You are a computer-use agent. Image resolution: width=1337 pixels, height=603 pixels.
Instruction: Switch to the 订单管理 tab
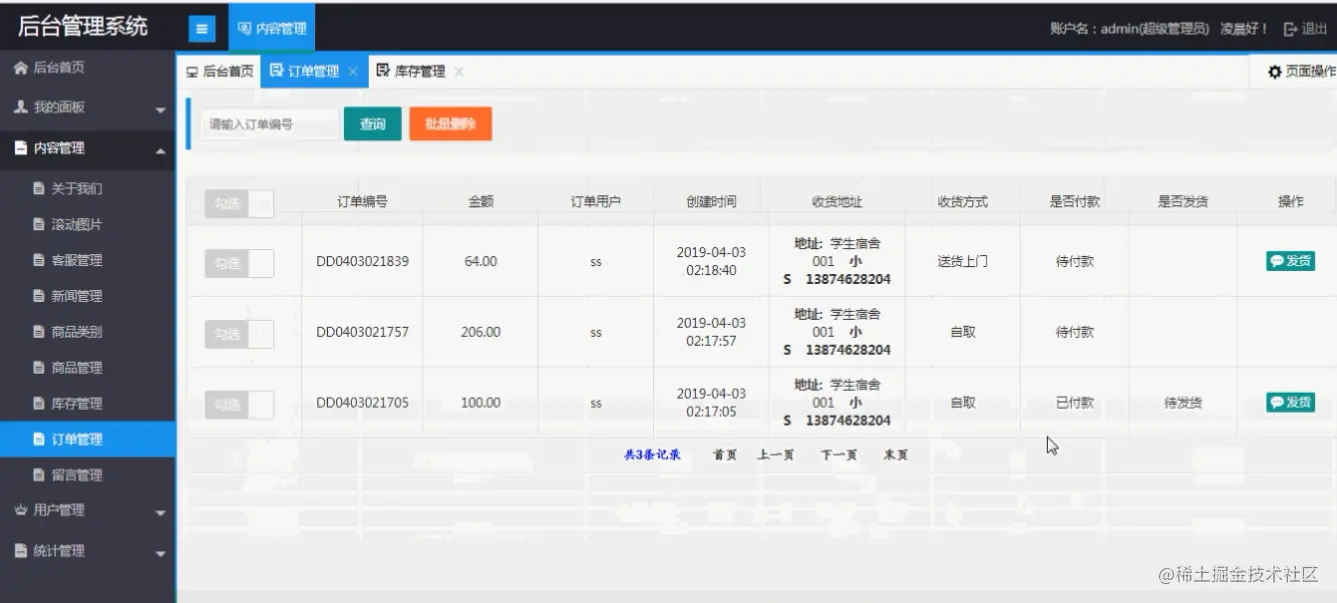305,71
